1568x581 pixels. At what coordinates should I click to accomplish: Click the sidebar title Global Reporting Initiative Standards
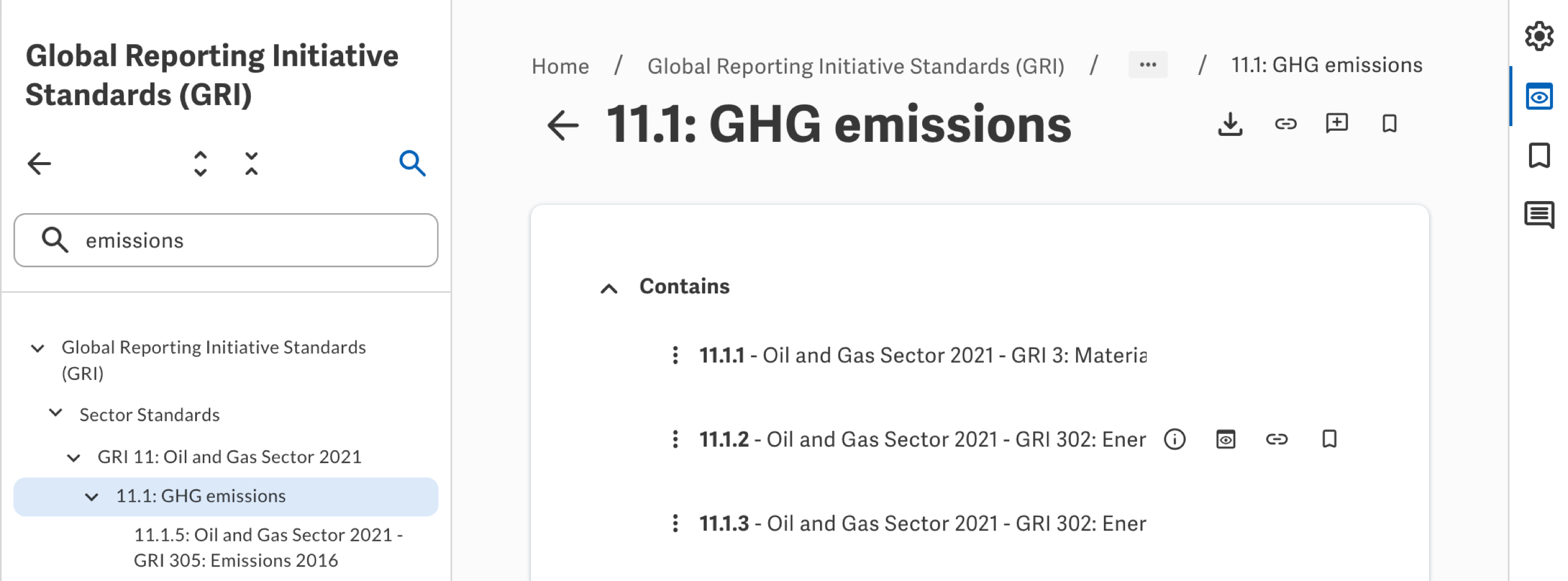212,75
